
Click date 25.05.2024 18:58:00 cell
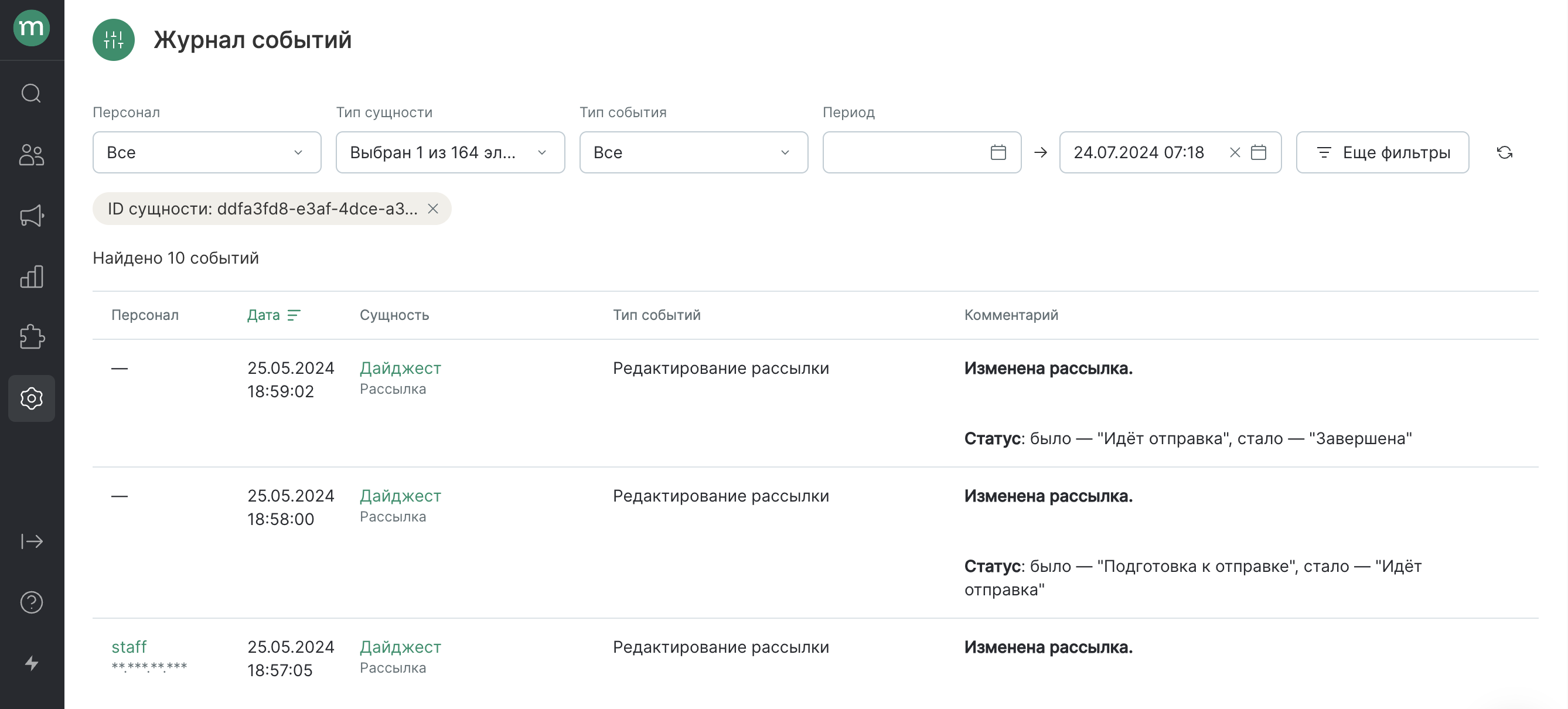(291, 507)
